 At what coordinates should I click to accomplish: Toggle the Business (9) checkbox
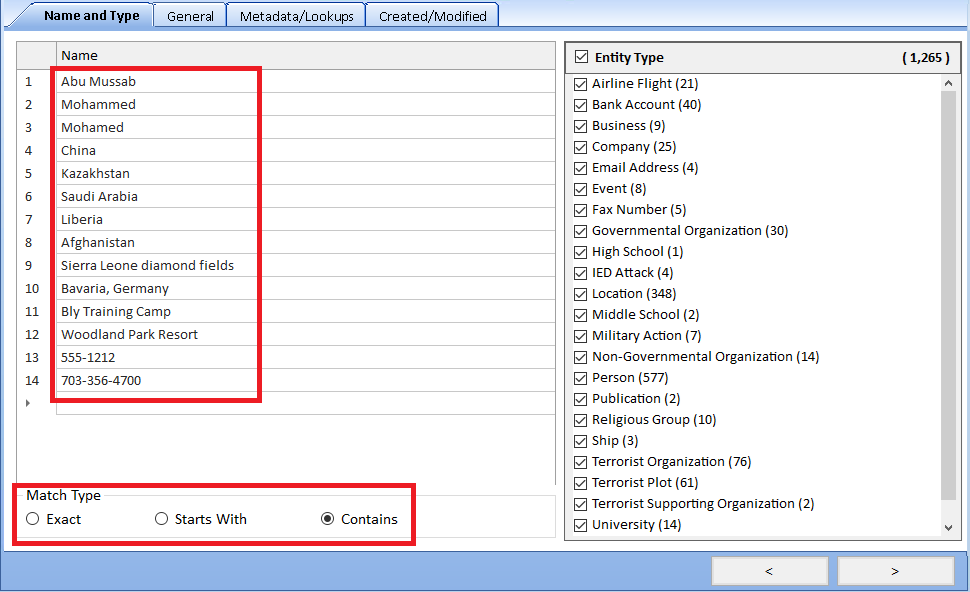tap(580, 126)
